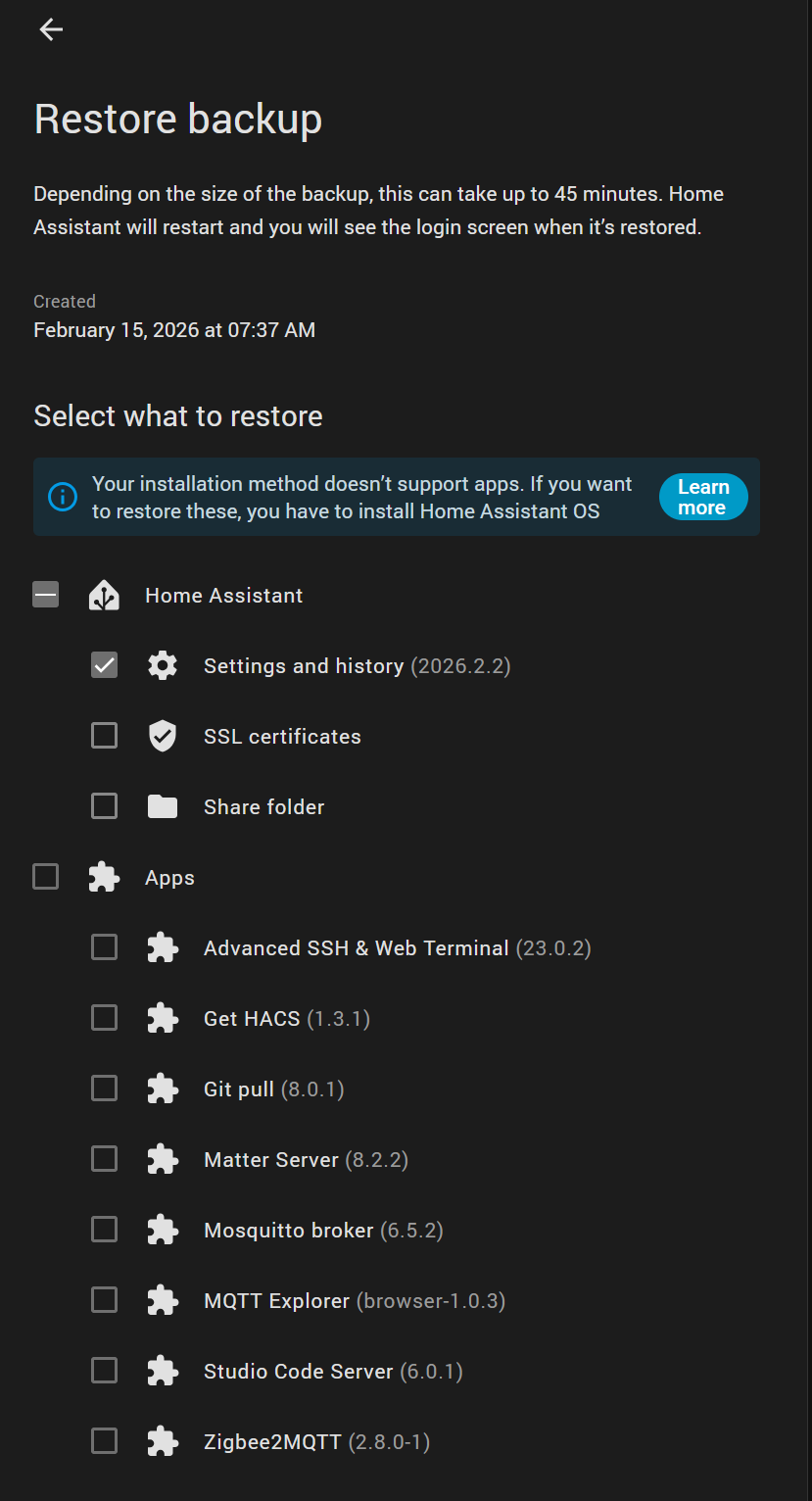
Task: Click the info icon in the alert banner
Action: pyautogui.click(x=62, y=497)
